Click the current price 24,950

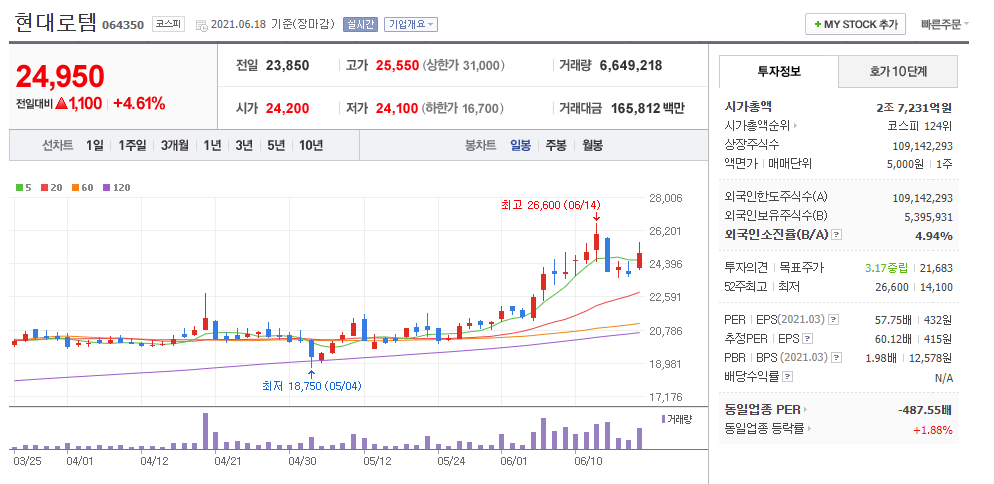(60, 76)
